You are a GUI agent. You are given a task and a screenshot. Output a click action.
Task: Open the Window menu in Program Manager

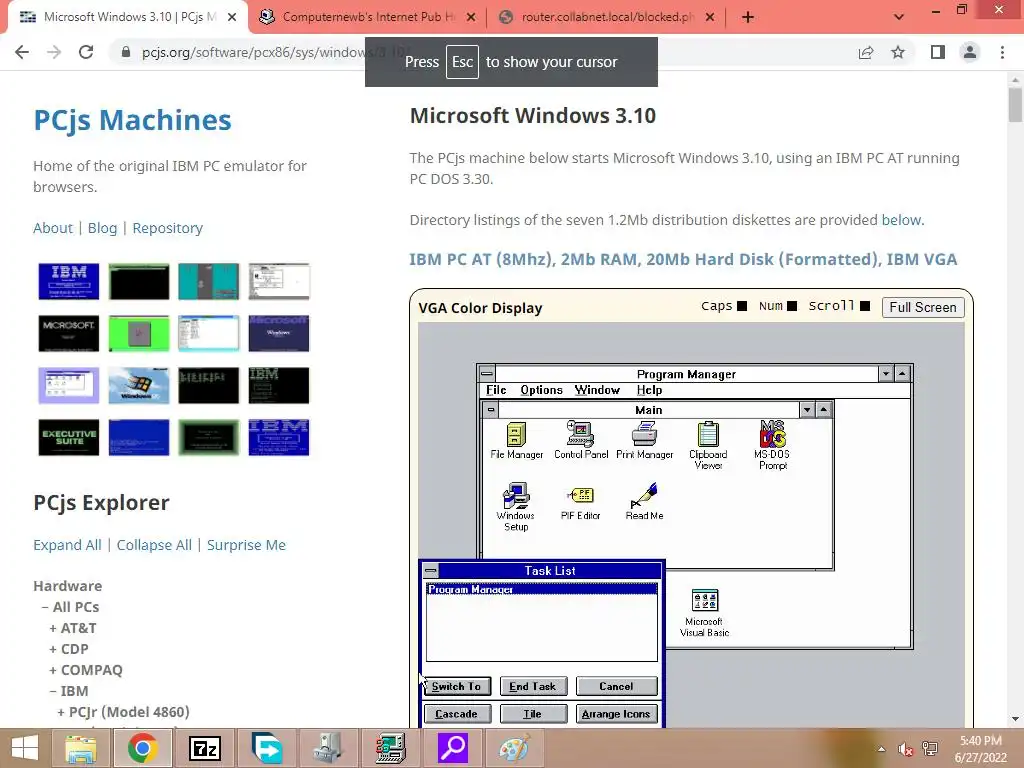pyautogui.click(x=597, y=390)
